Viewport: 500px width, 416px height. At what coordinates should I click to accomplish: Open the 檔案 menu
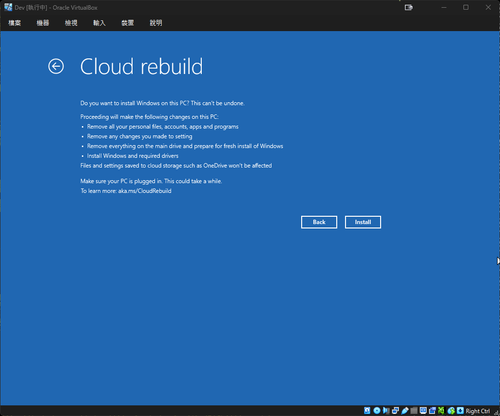15,23
